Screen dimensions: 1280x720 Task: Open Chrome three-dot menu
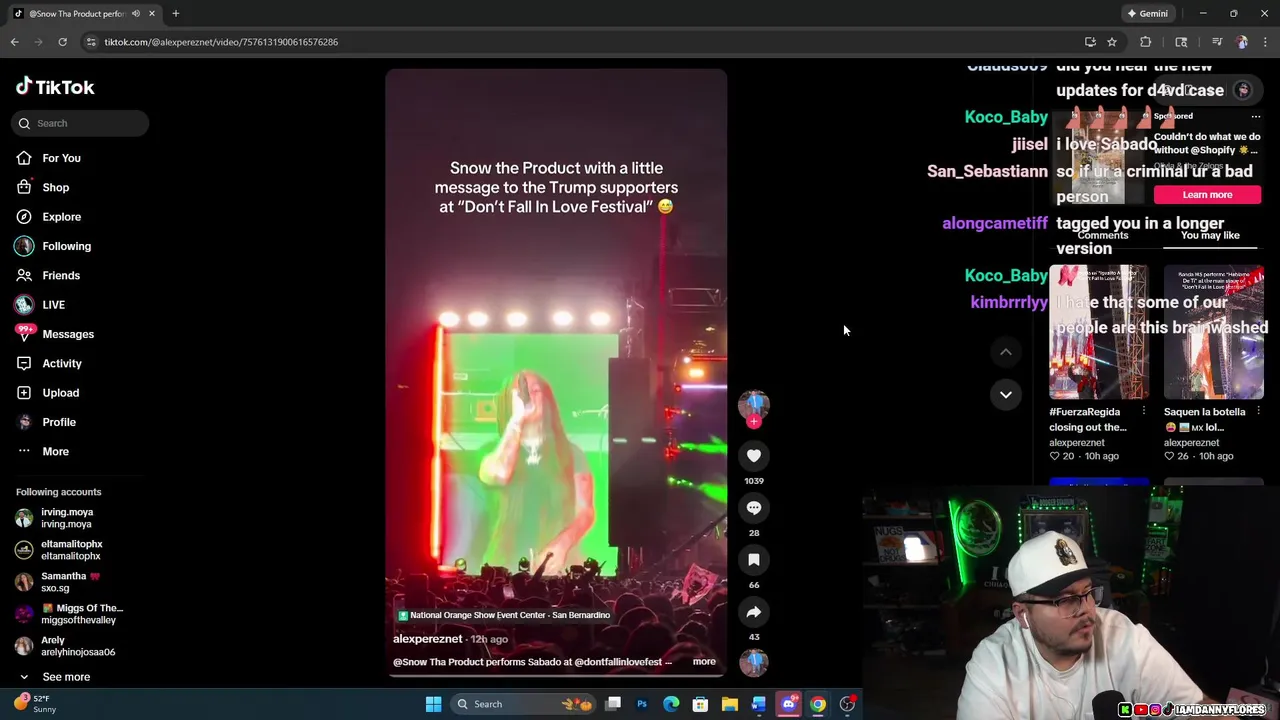coord(1266,42)
